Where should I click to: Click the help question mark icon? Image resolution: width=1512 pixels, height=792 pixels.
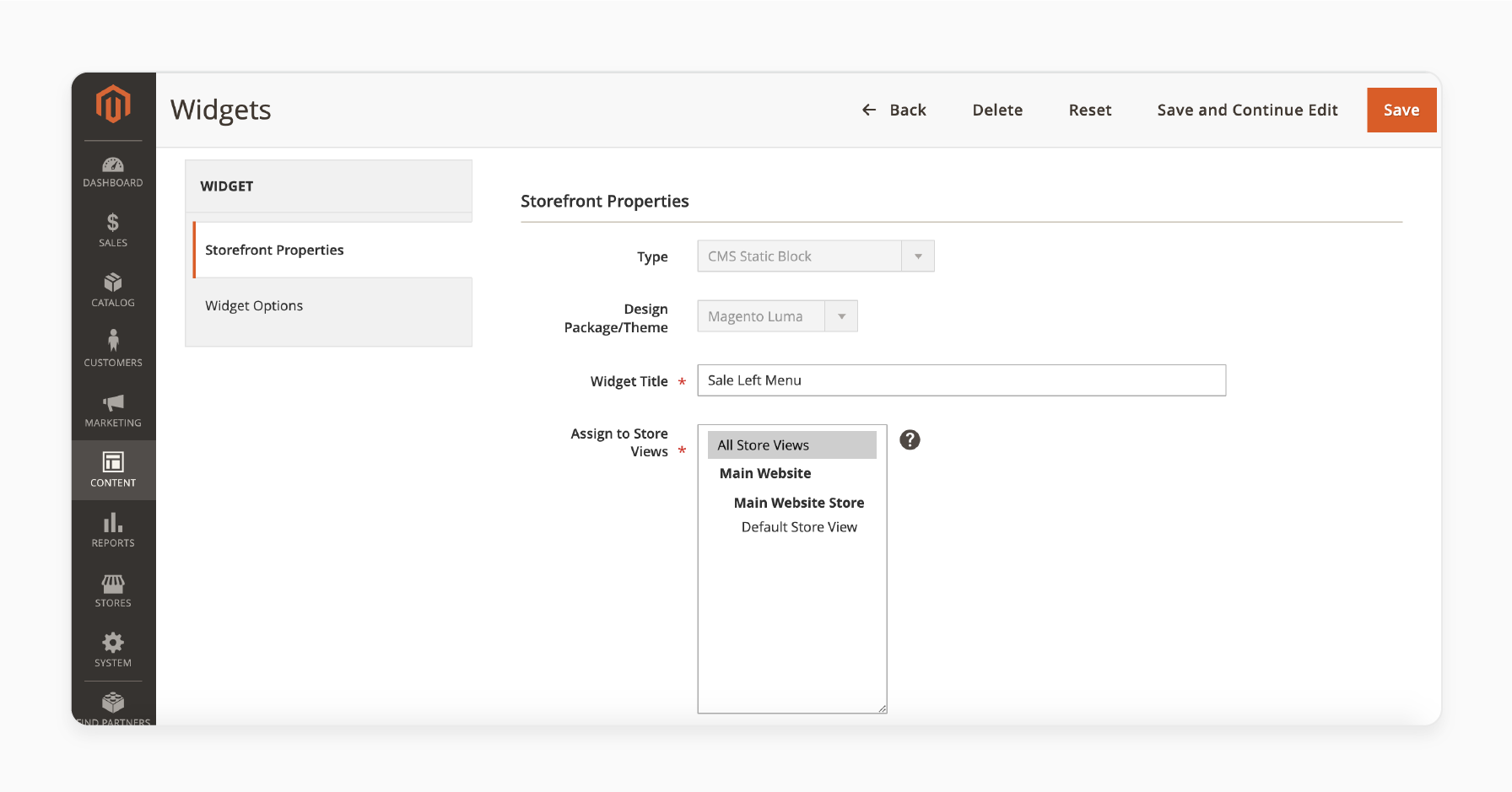click(x=910, y=439)
